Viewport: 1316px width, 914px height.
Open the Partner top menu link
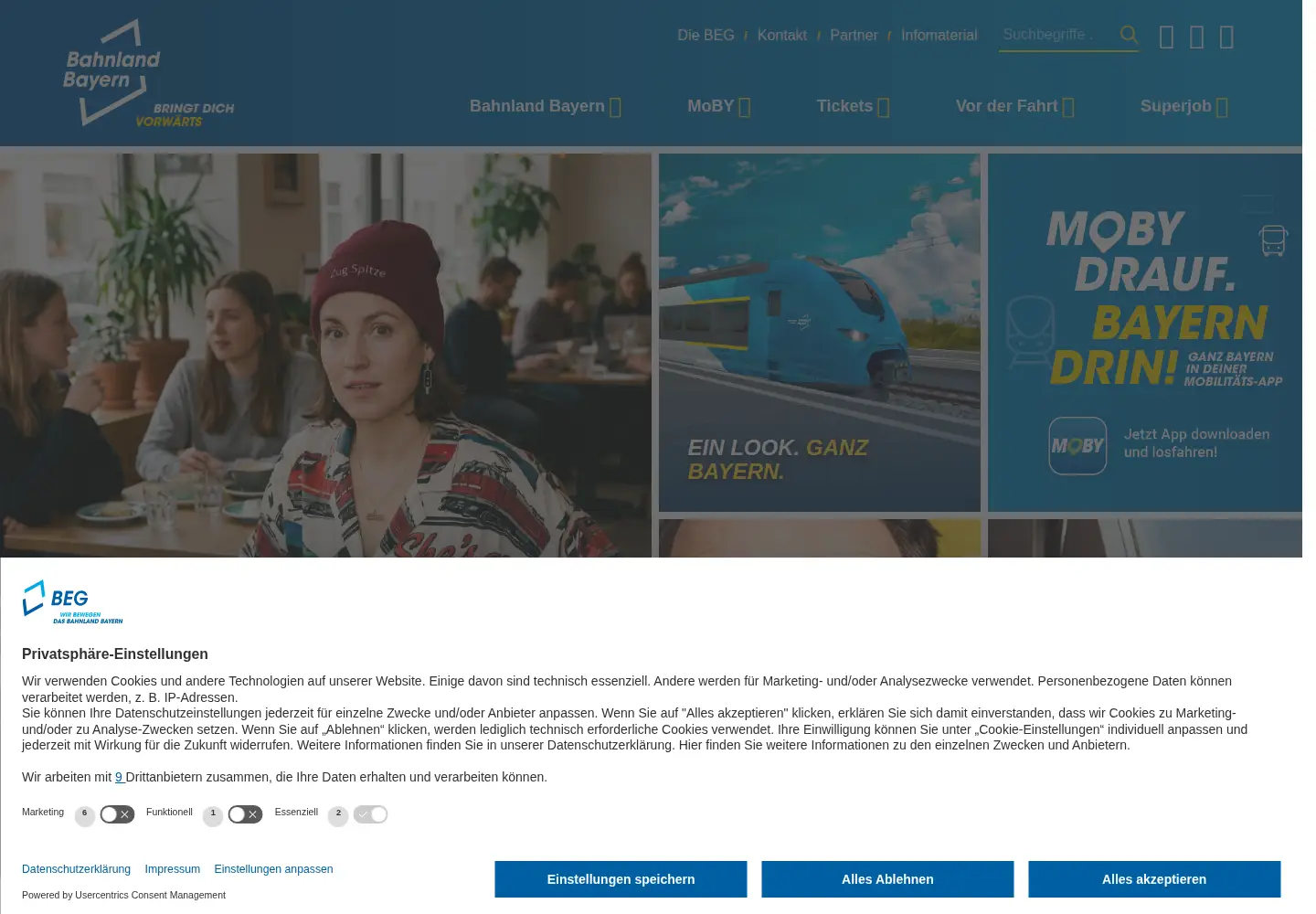click(x=854, y=35)
